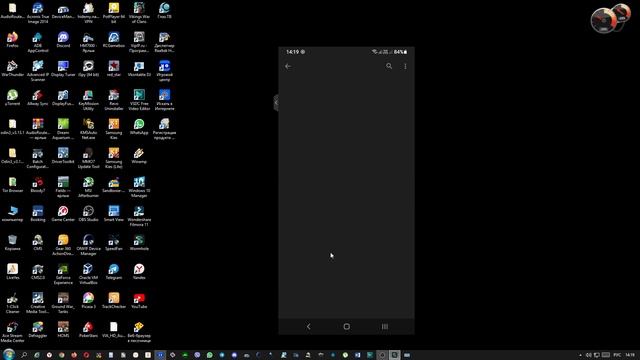Select the ONVIF Device Manager shortcut
The image size is (640, 360).
(x=89, y=245)
